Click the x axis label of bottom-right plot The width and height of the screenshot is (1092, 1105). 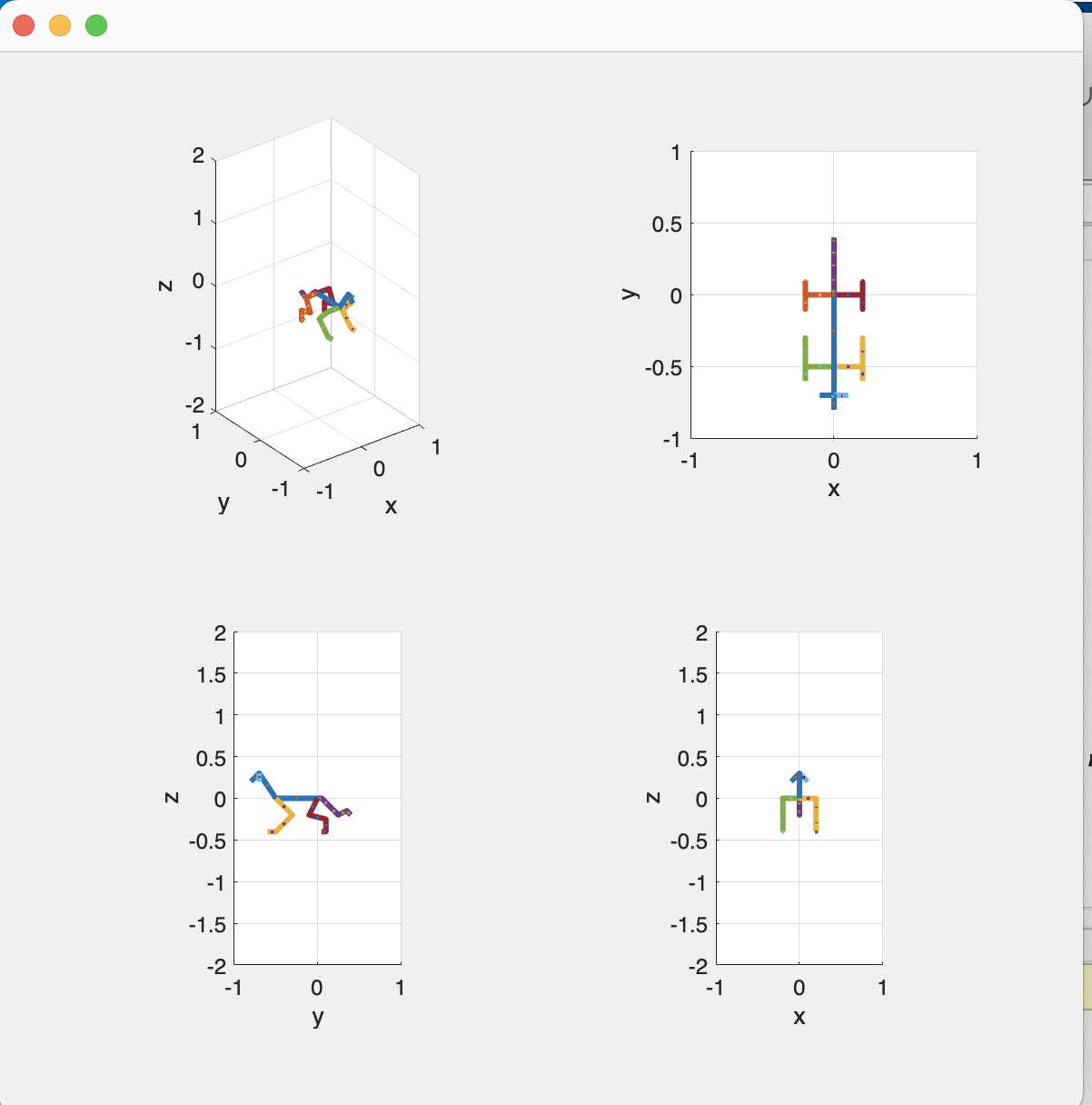[x=799, y=1017]
